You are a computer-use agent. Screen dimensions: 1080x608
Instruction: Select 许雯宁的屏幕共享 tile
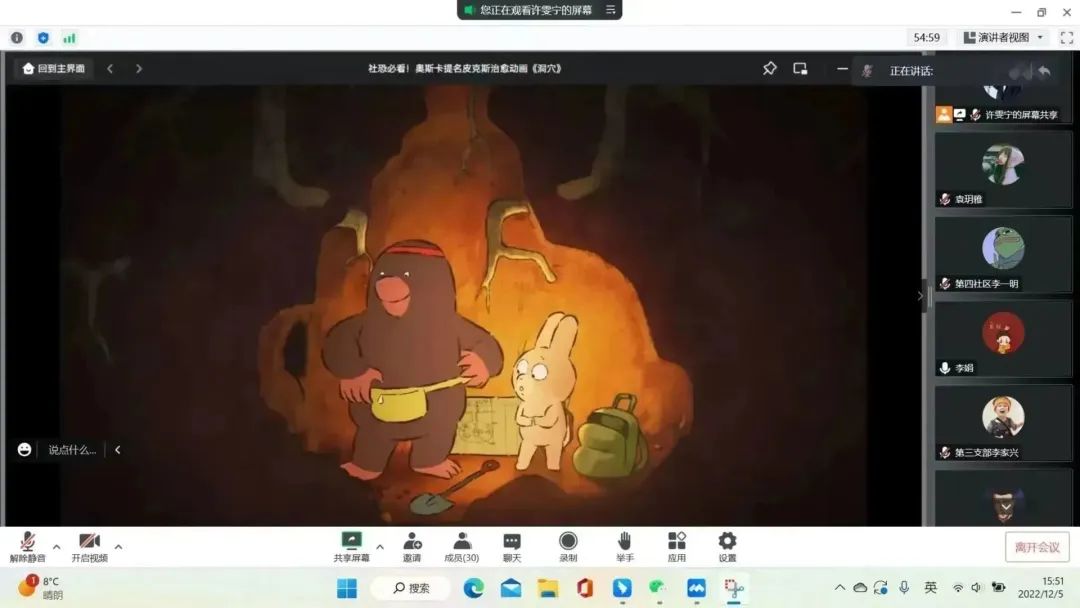(1003, 105)
